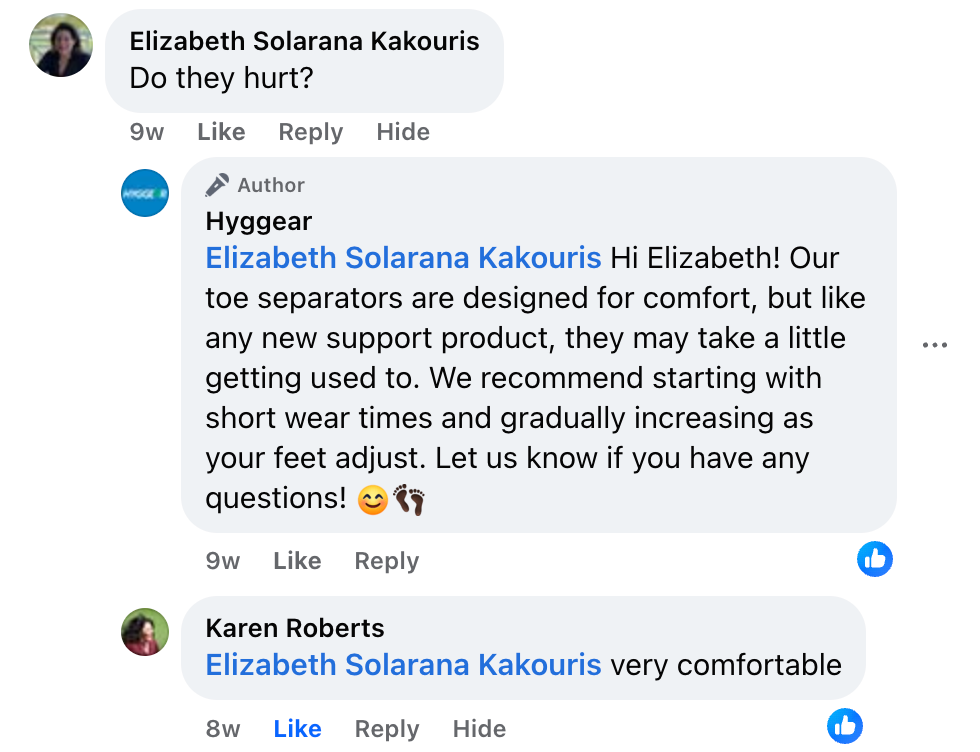This screenshot has width=980, height=752.
Task: Click Elizabeth Solarana Kakouris's profile picture
Action: coord(62,45)
